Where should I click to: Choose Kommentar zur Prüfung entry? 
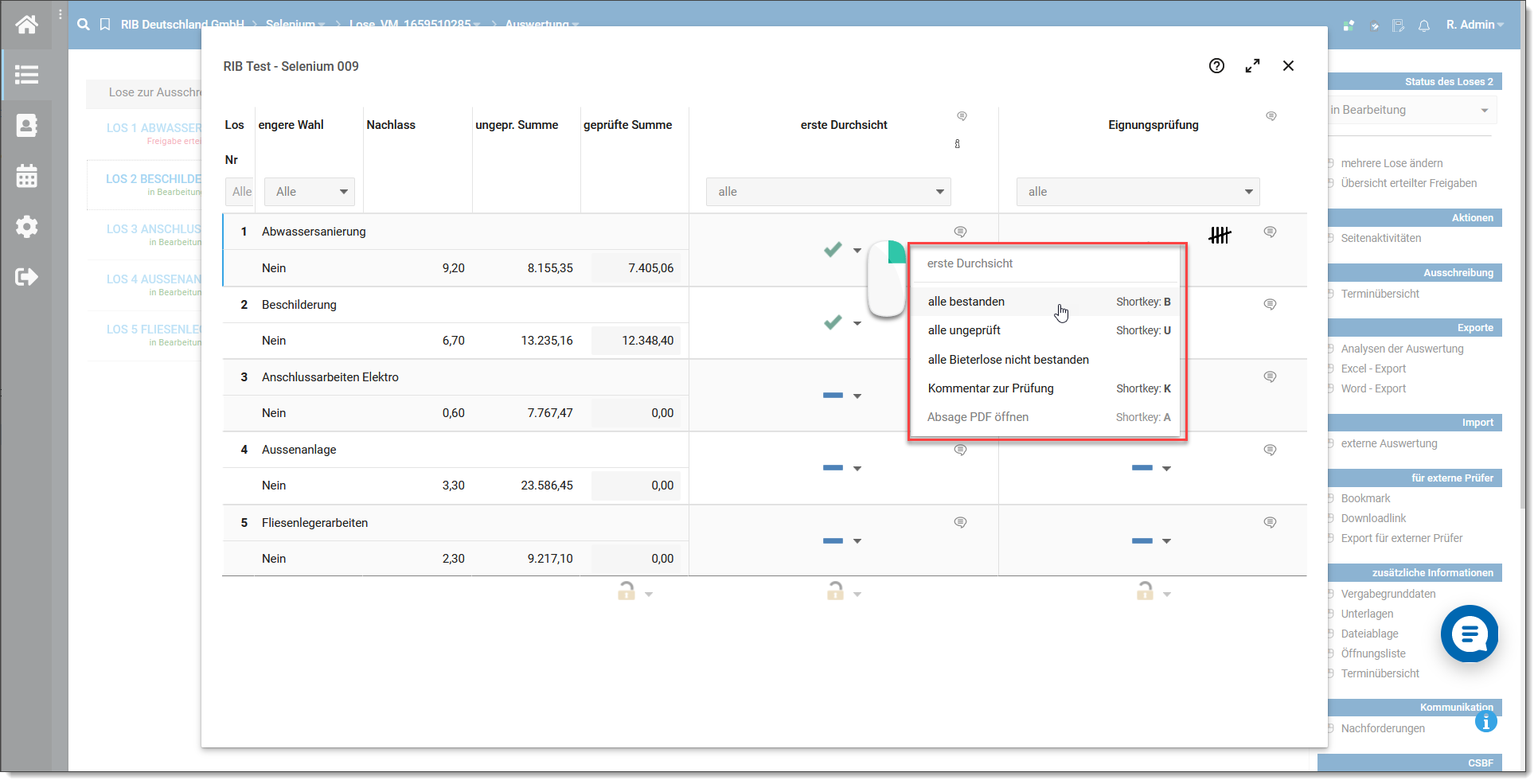pos(1048,388)
